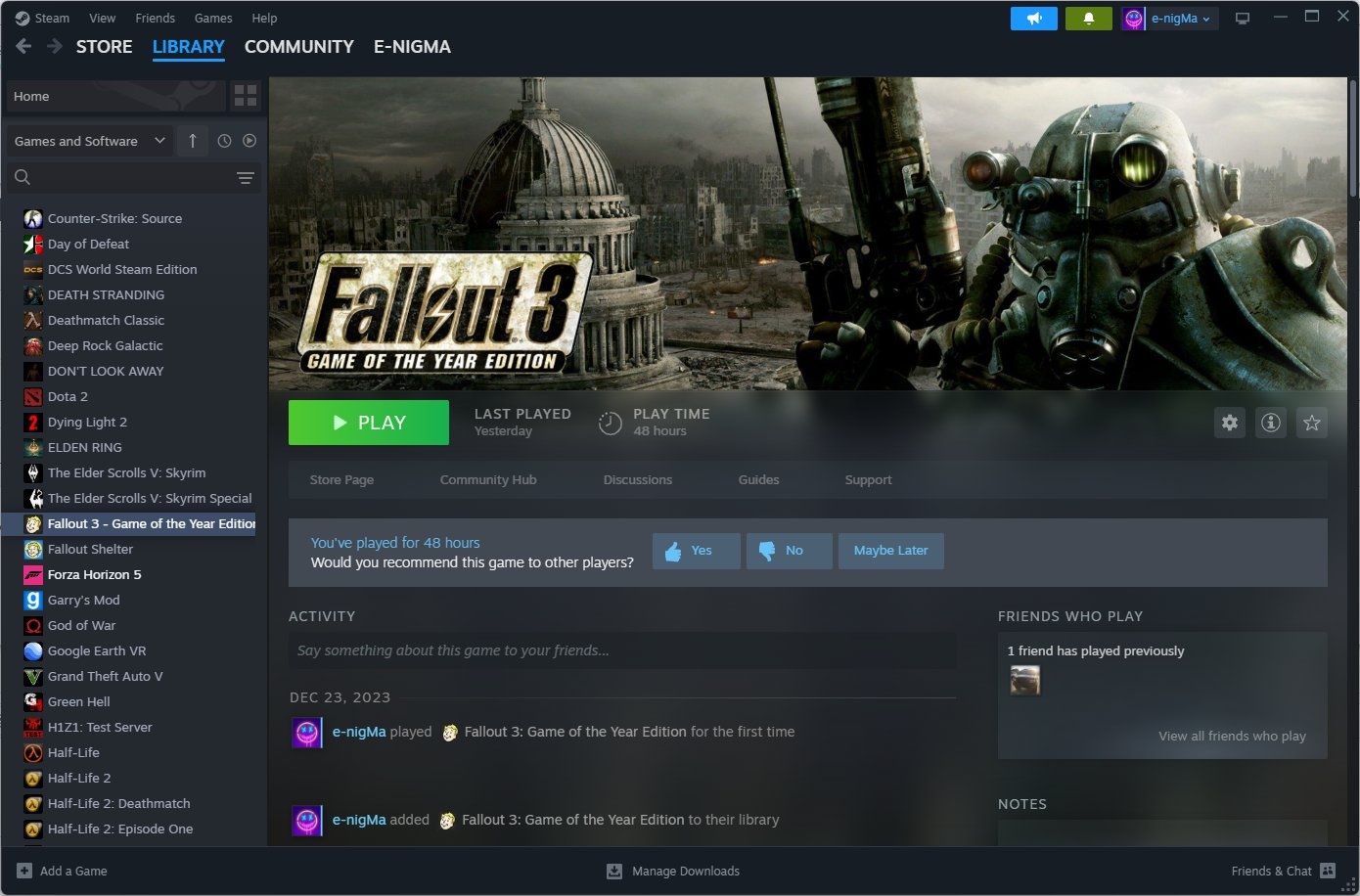Open the Help menu

pos(264,18)
